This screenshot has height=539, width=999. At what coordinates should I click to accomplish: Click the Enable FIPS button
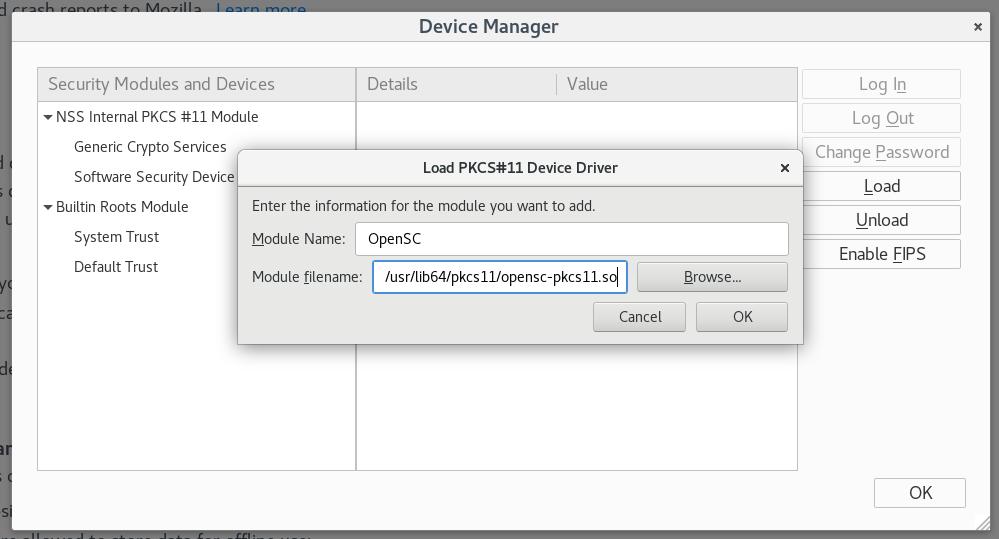(x=882, y=254)
